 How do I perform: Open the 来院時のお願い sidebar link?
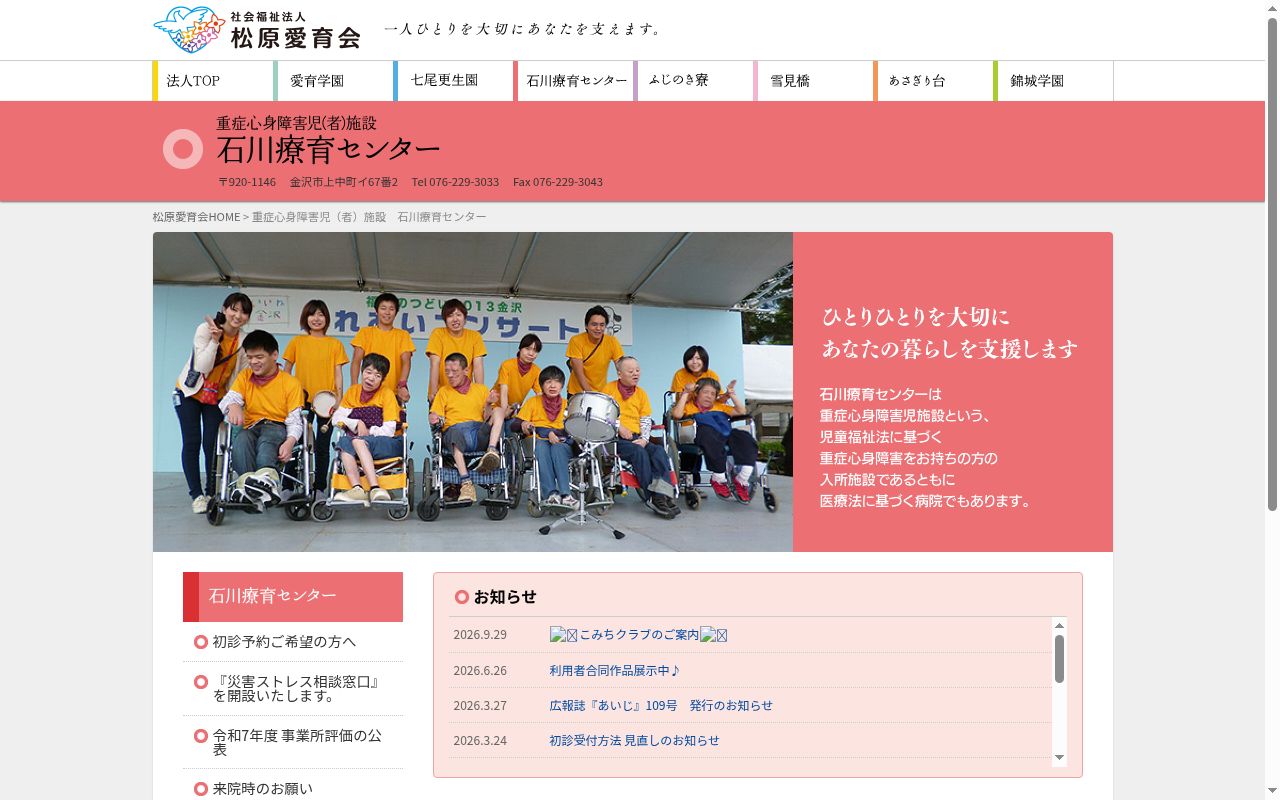[262, 789]
